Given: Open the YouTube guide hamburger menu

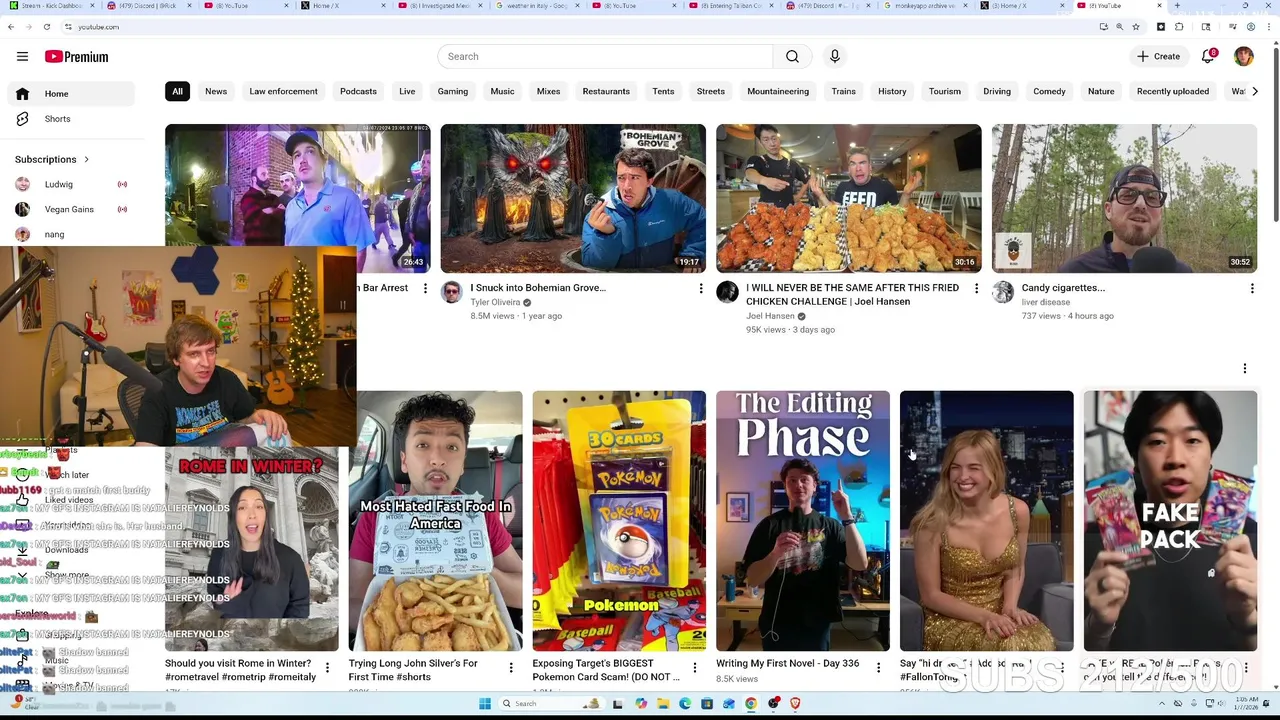Looking at the screenshot, I should (22, 57).
